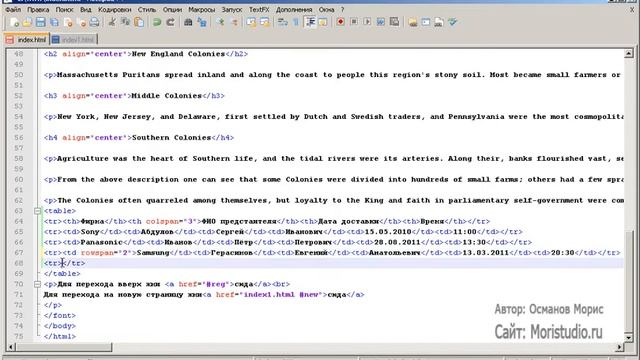Paste from clipboard toolbar icon
The image size is (640, 360).
coord(139,22)
